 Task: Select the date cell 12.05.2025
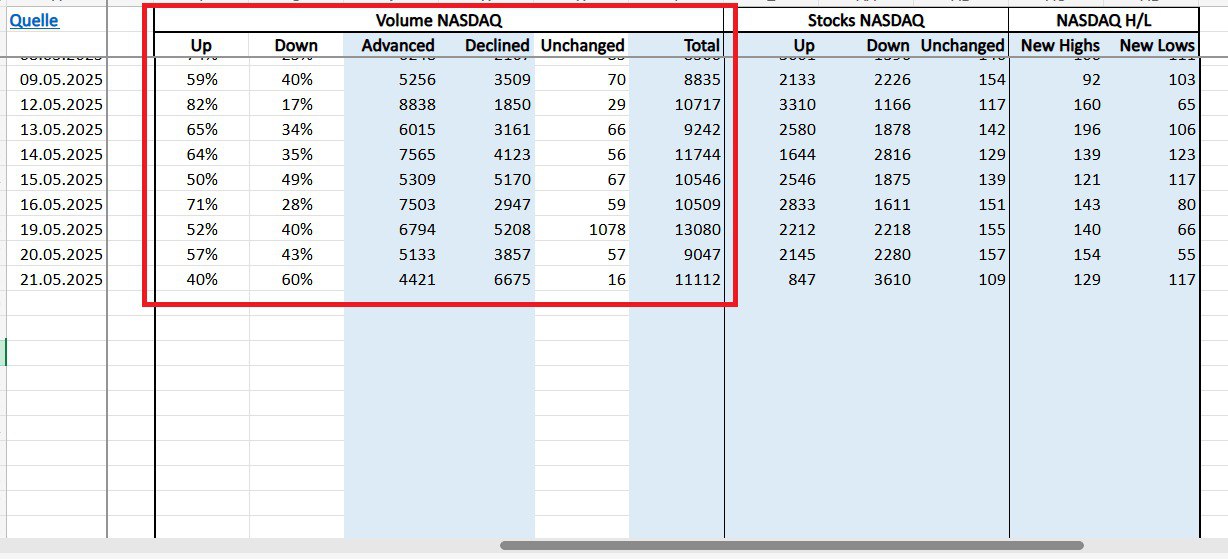coord(61,104)
